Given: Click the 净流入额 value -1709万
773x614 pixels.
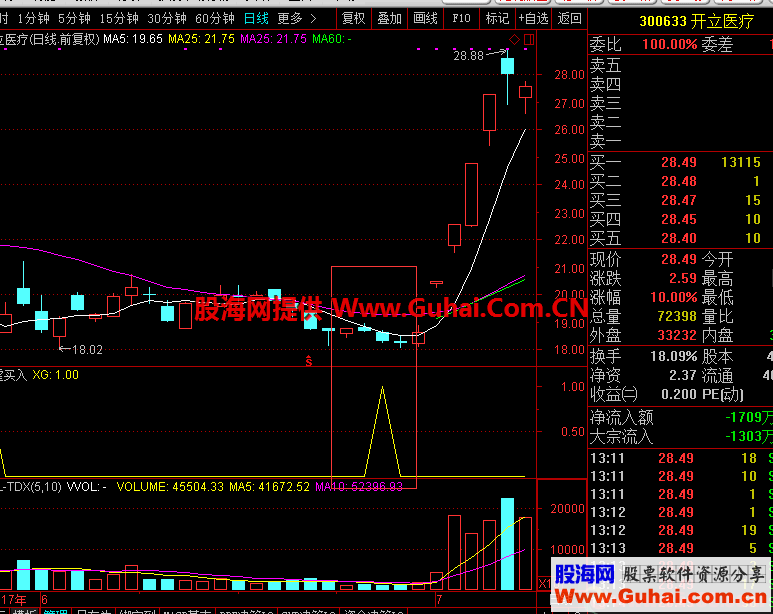Looking at the screenshot, I should 749,417.
